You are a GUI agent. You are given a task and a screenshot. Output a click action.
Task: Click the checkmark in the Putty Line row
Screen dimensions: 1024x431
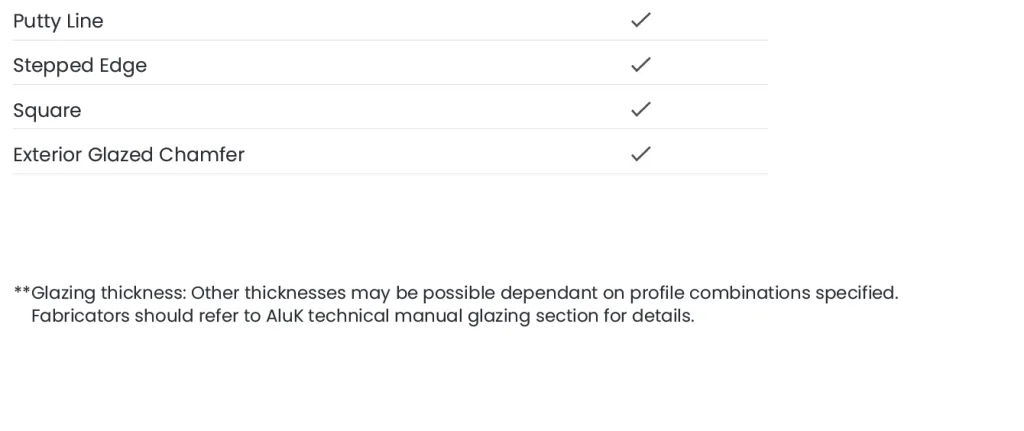click(x=641, y=20)
